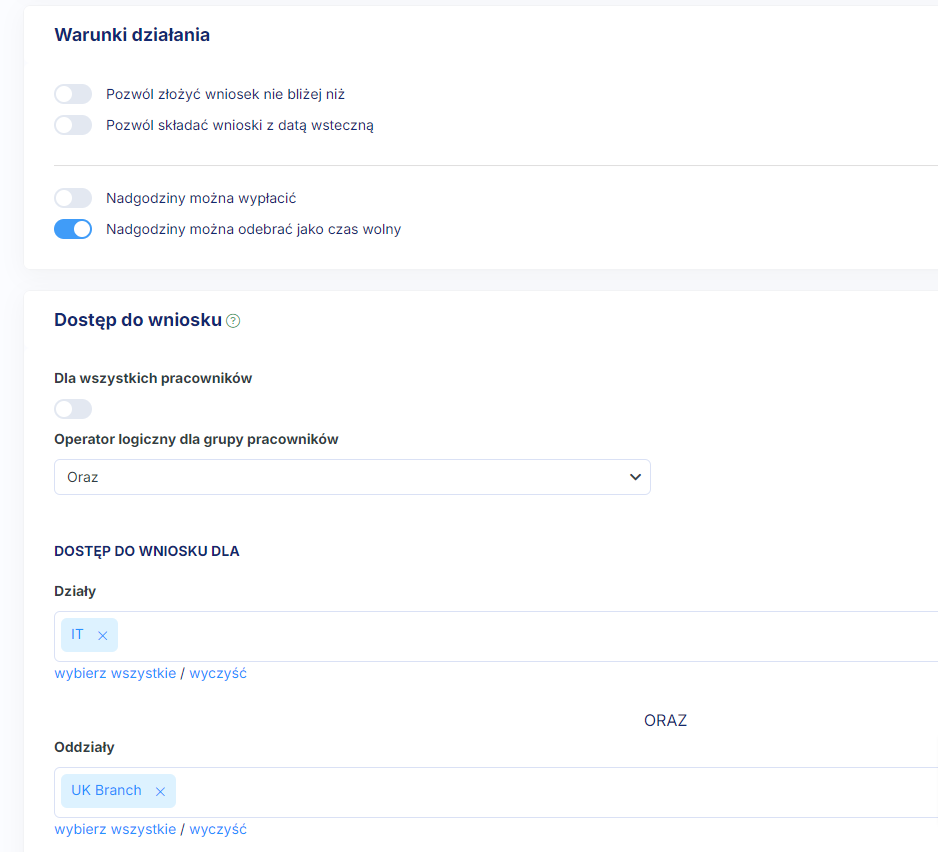The height and width of the screenshot is (852, 938).
Task: Focus the Oddziały multi-select field
Action: 500,791
